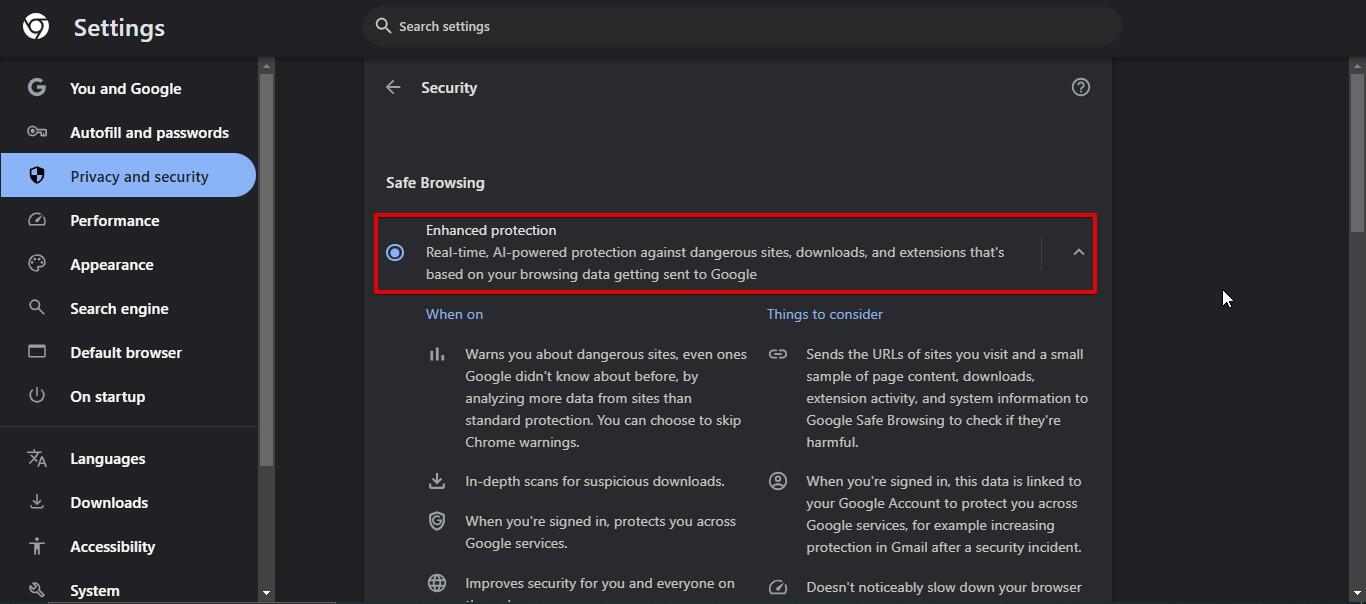Click the Accessibility person icon
Image resolution: width=1366 pixels, height=604 pixels.
tap(37, 546)
